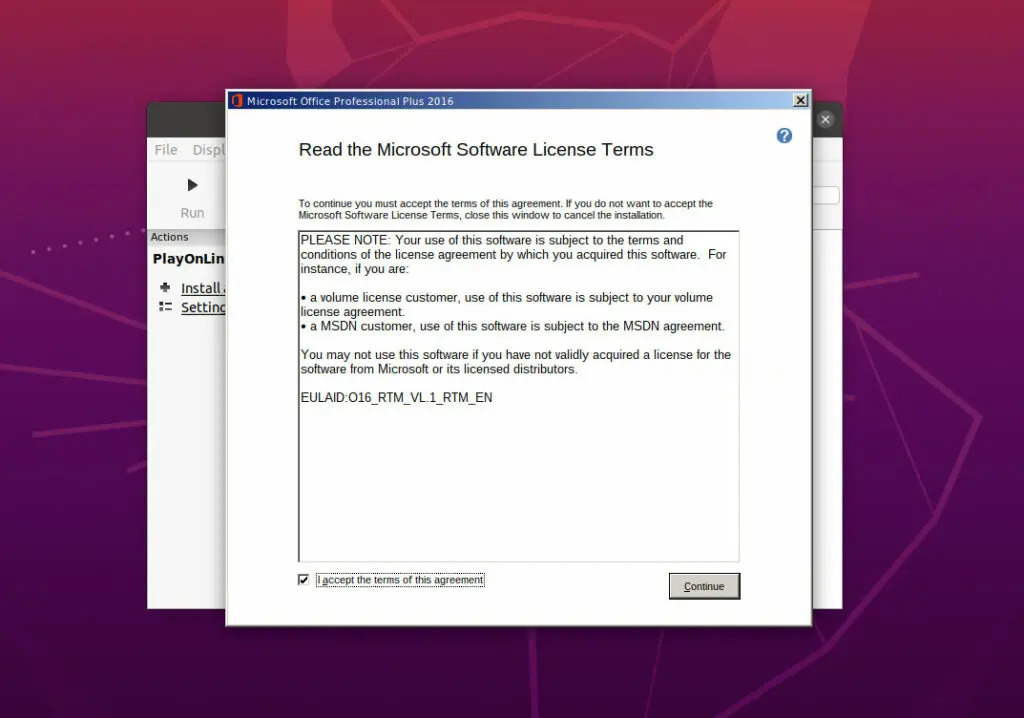Open the Install action in PlayOnLinux
This screenshot has height=718, width=1024.
(x=203, y=287)
